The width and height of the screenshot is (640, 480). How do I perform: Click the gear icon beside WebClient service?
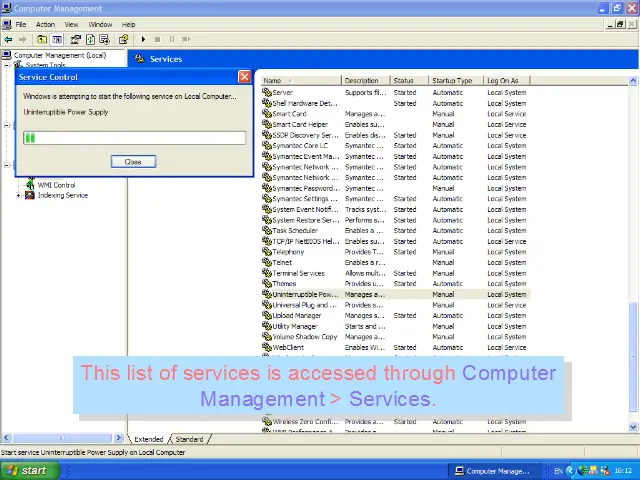[x=267, y=347]
